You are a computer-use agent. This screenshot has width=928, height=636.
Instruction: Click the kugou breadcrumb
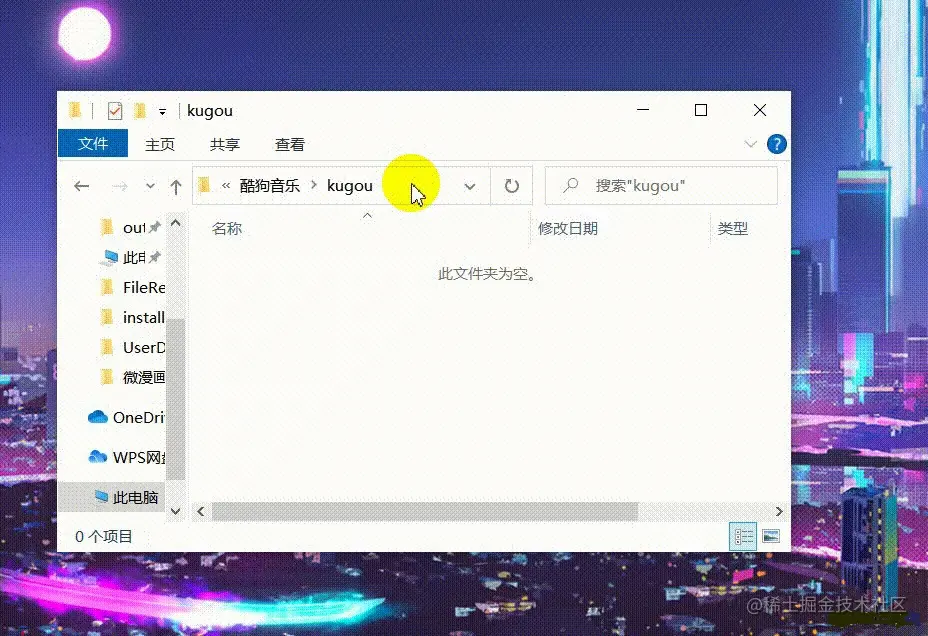click(350, 186)
